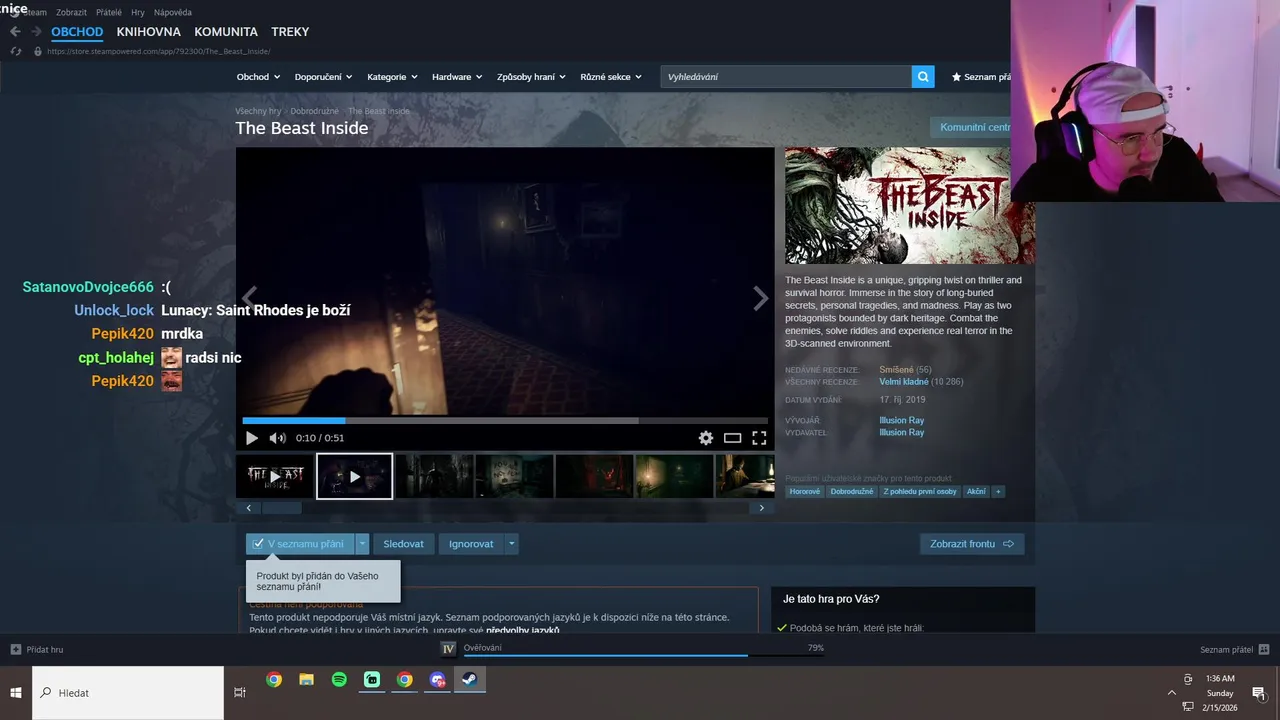The height and width of the screenshot is (720, 1280).
Task: Expand wishlist options dropdown arrow
Action: point(362,544)
